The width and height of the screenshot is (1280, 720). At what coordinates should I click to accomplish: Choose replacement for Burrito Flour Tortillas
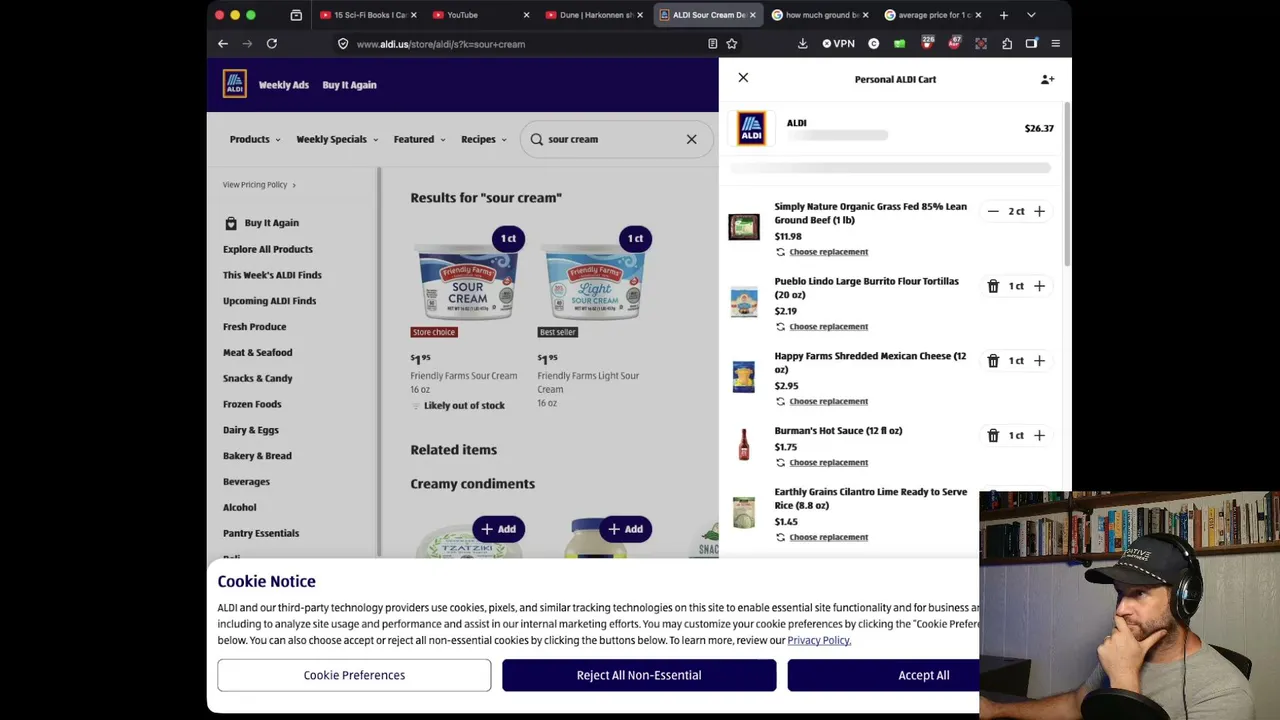click(x=828, y=327)
